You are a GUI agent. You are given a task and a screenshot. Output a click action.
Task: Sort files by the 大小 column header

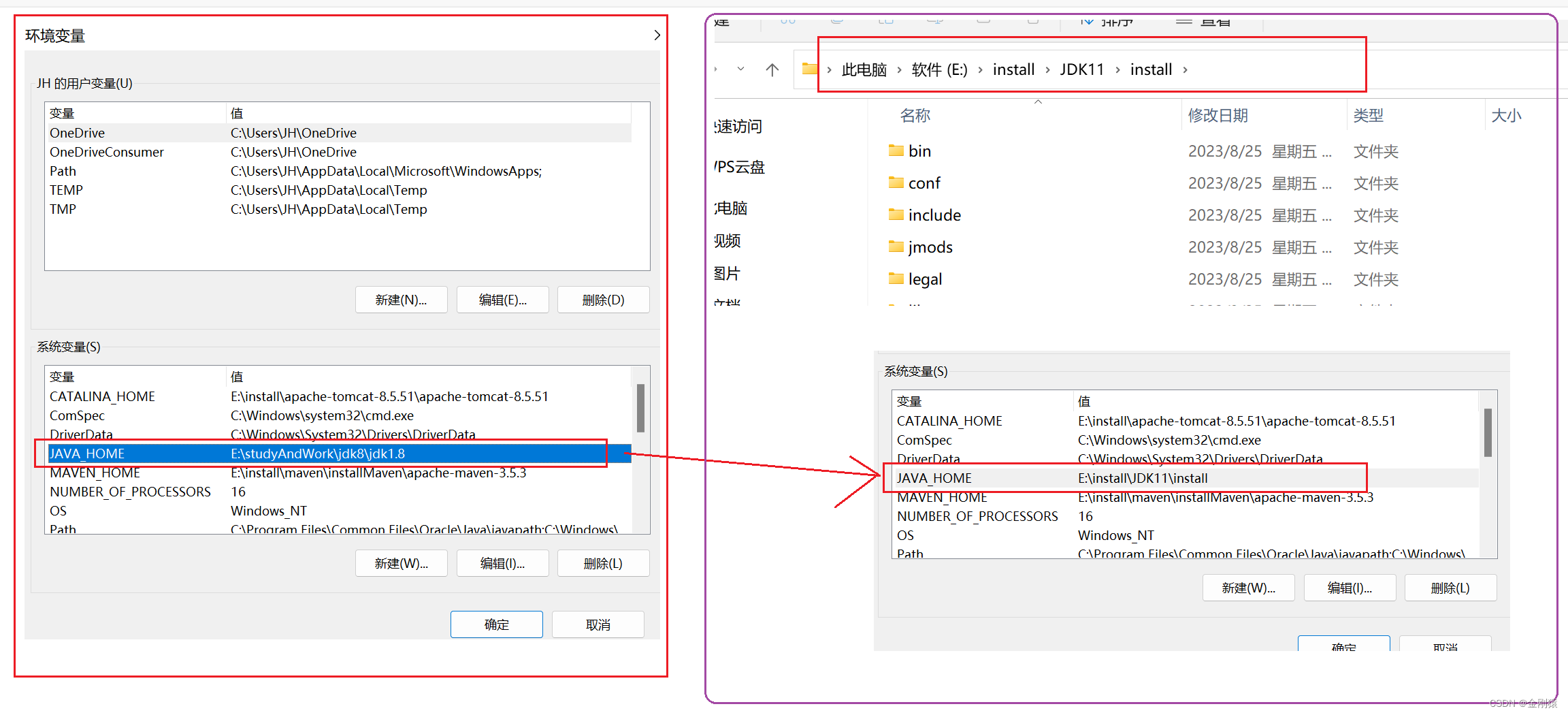click(1506, 116)
